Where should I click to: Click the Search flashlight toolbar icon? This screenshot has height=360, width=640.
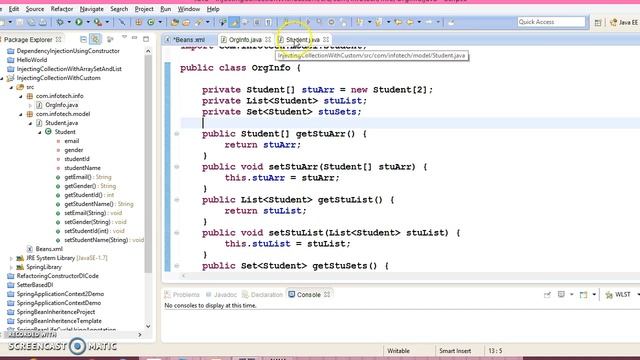(199, 22)
